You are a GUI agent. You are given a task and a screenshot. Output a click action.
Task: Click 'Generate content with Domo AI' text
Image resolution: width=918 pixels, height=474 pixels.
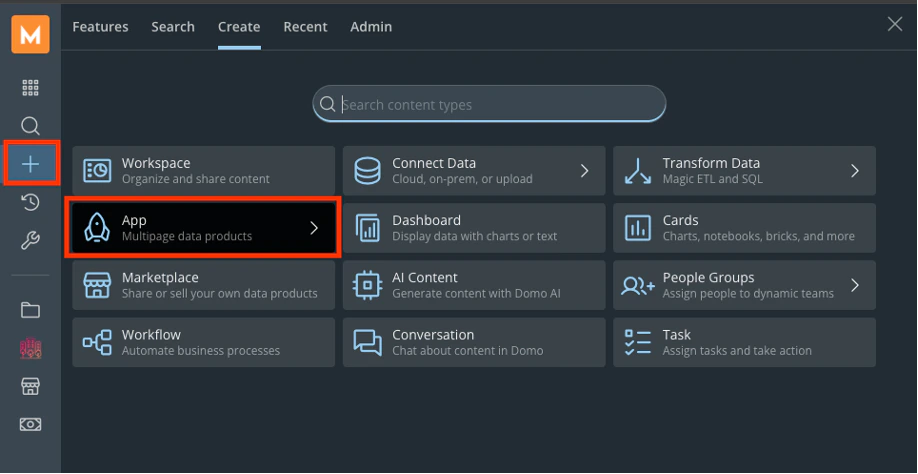click(x=476, y=294)
